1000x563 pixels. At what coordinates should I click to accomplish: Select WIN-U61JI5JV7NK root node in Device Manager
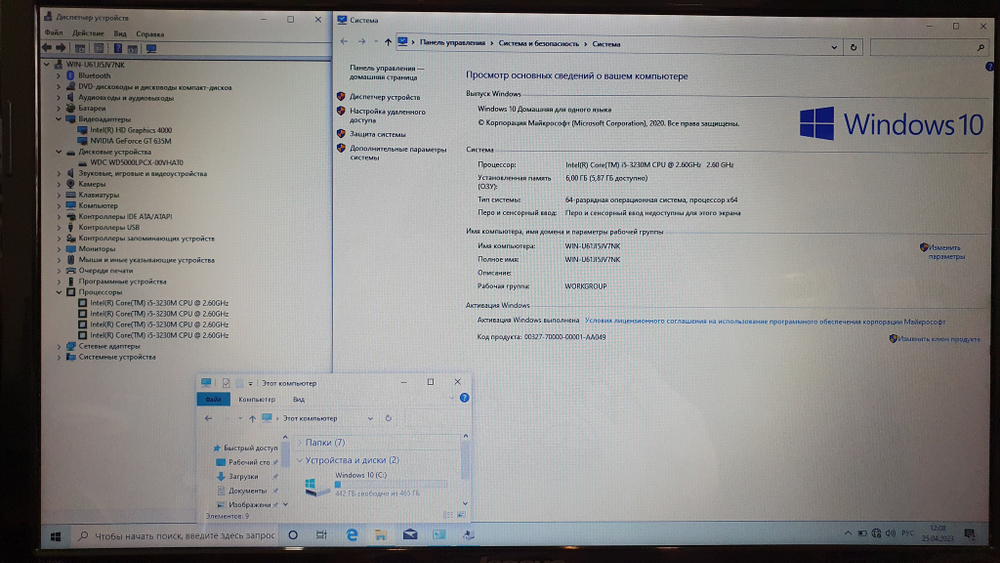(x=95, y=64)
